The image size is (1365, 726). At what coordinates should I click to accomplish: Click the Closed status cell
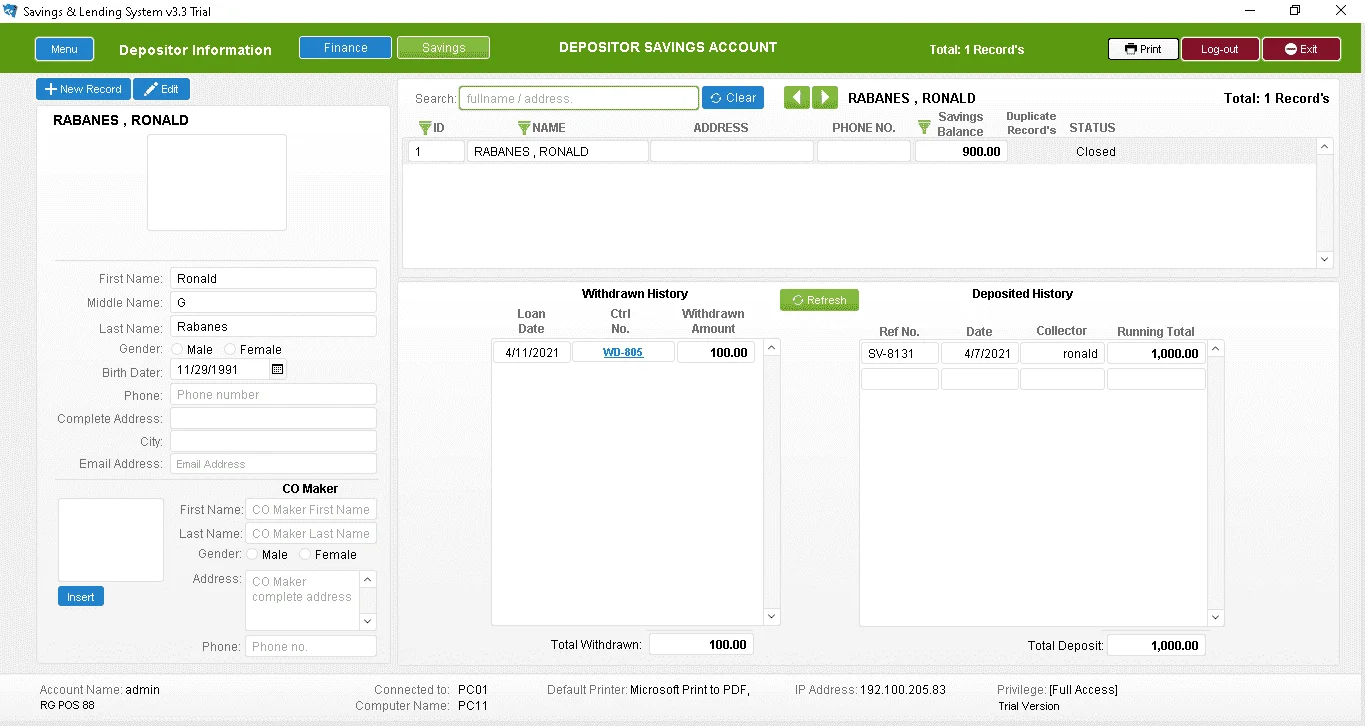[x=1096, y=152]
